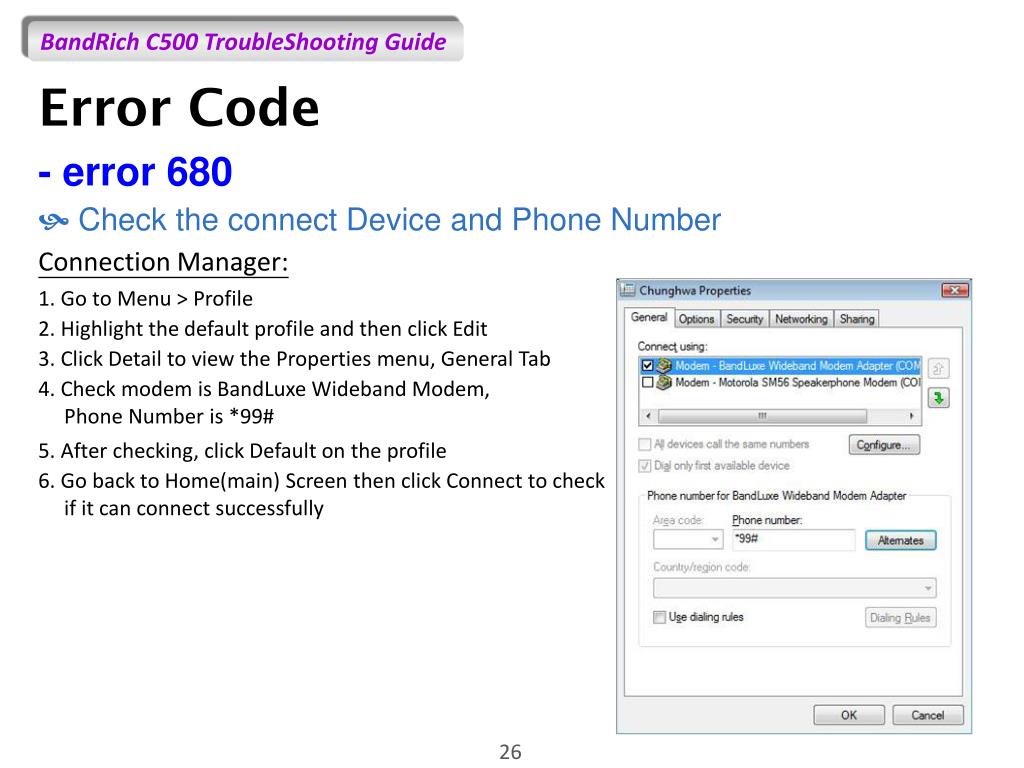Click step 4 'Check modem is BandLuxe' text
The height and width of the screenshot is (768, 1024).
tap(264, 389)
